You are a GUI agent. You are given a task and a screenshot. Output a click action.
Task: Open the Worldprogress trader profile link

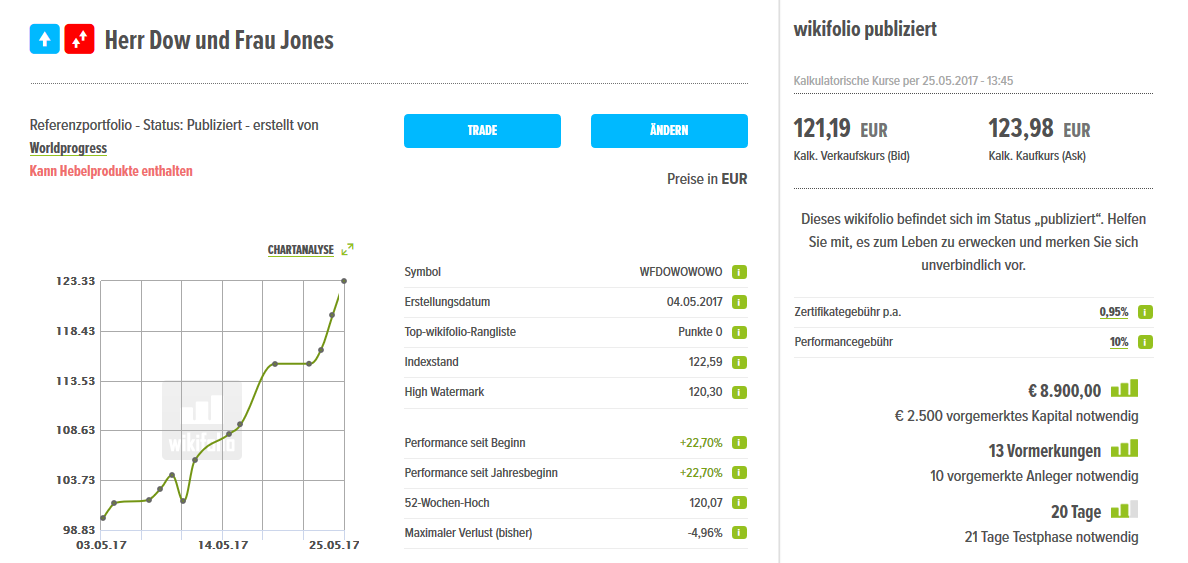[x=68, y=148]
